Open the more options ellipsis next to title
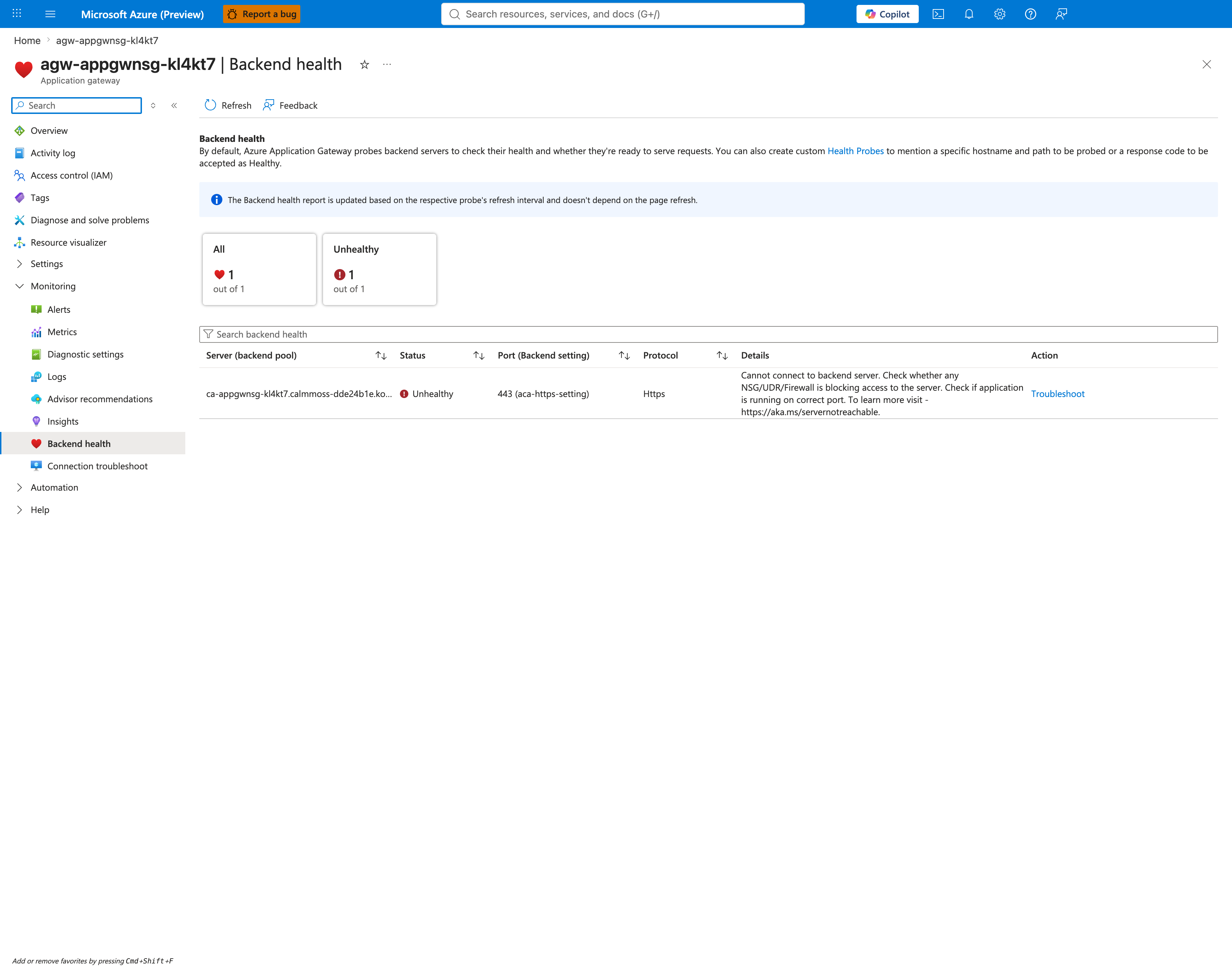Viewport: 1232px width, 968px height. coord(387,64)
